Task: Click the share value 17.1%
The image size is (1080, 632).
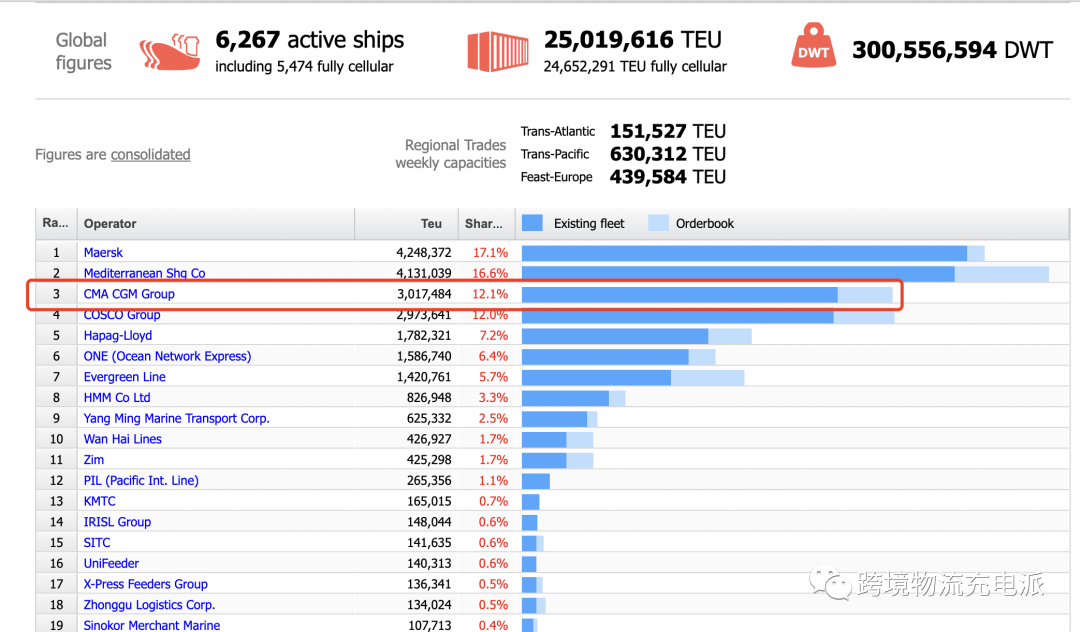Action: (490, 253)
